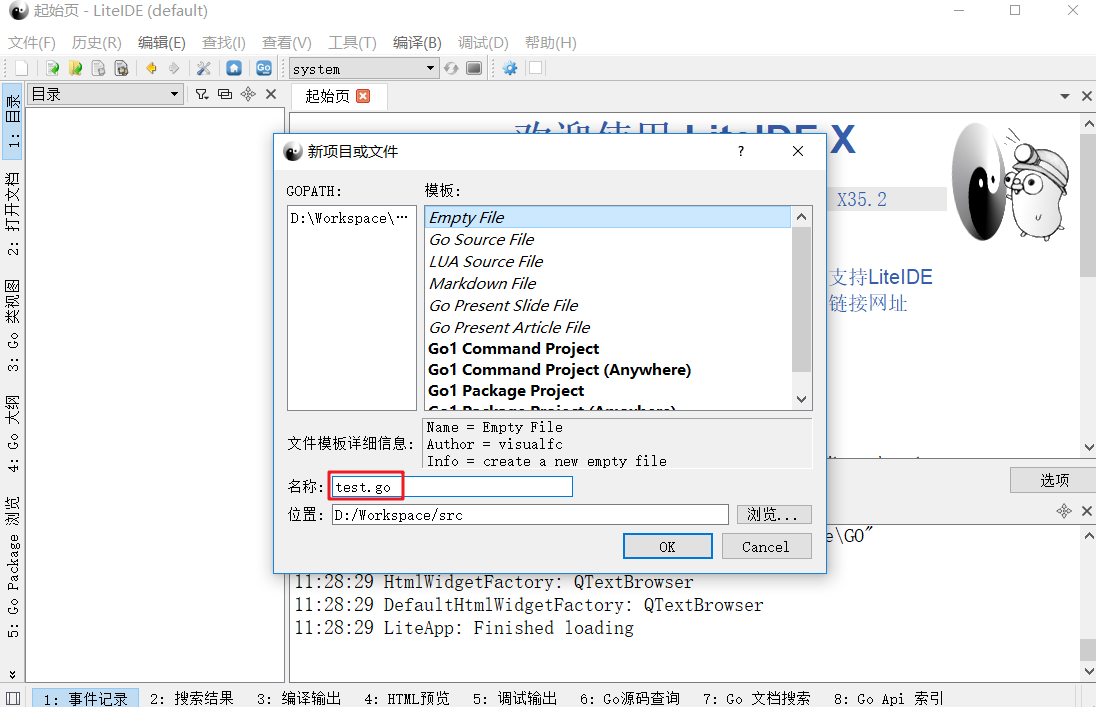Click the reload environment icon
The height and width of the screenshot is (707, 1096).
[452, 68]
